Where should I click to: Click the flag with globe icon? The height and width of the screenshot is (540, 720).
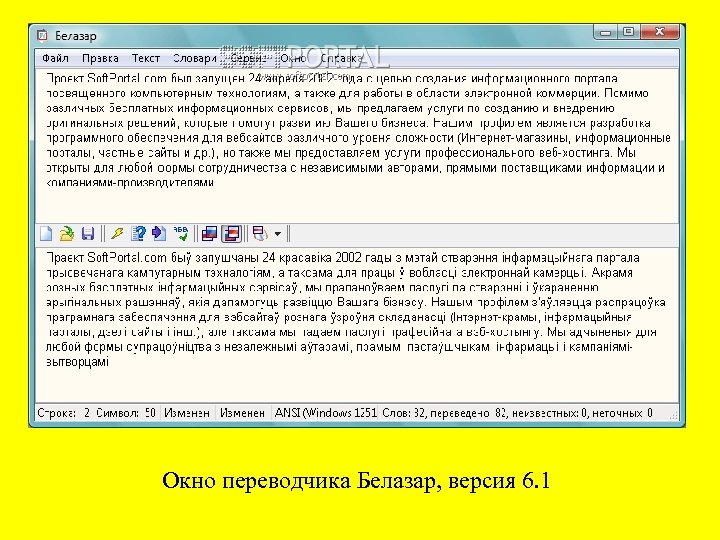260,234
